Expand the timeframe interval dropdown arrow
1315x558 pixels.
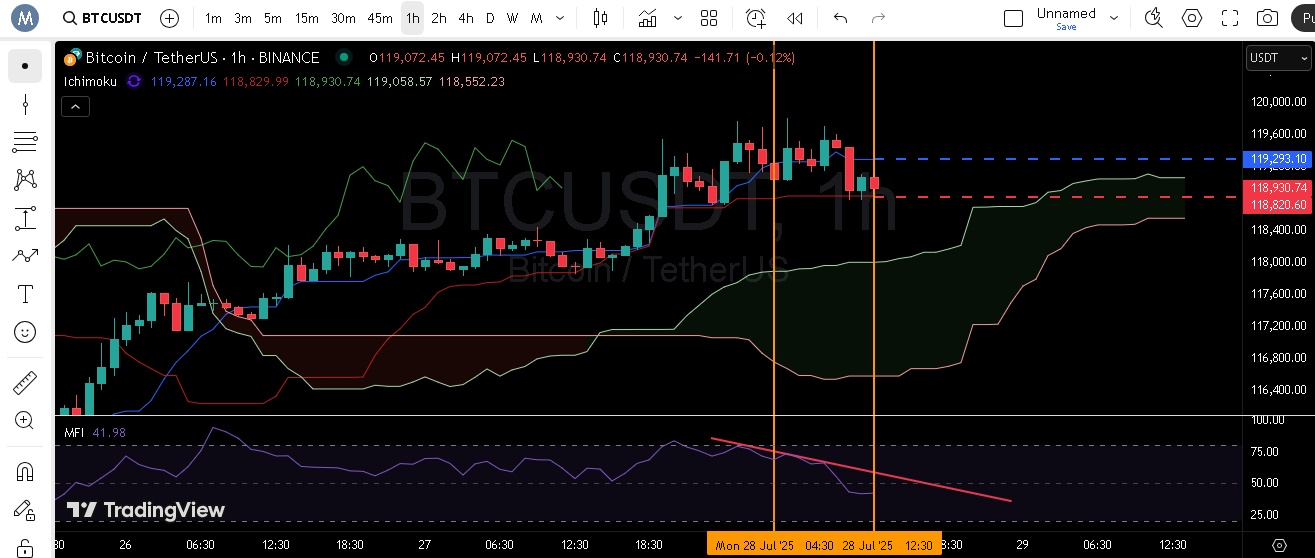[559, 18]
